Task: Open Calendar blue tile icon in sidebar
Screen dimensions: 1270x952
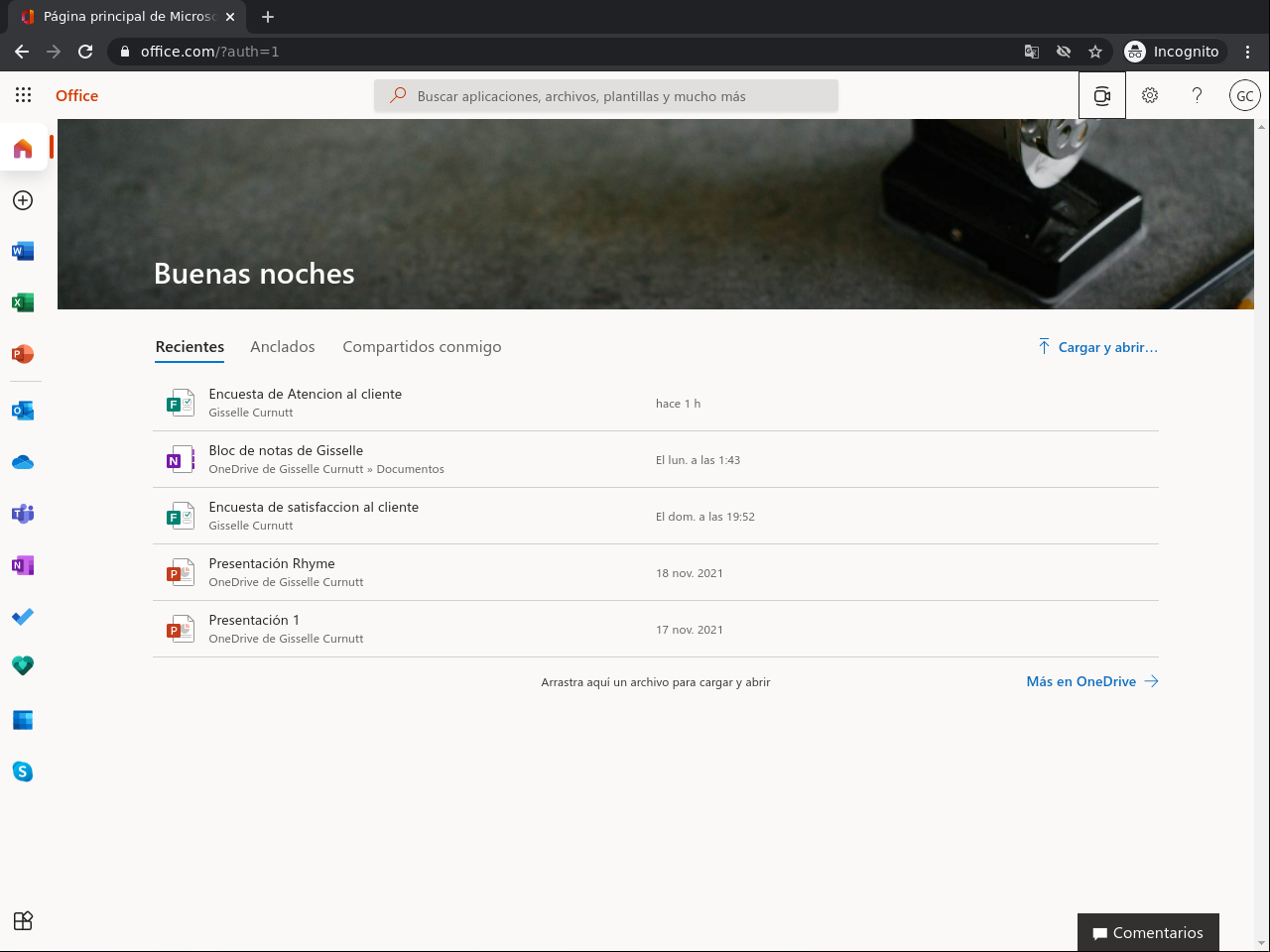Action: pos(23,720)
